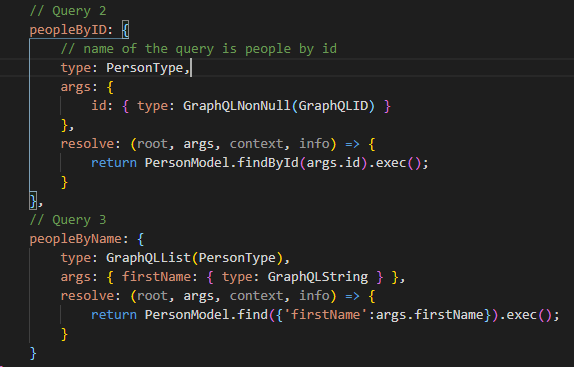Click the highlighted closing brace of peopleByID
This screenshot has height=367, width=574.
pos(33,201)
